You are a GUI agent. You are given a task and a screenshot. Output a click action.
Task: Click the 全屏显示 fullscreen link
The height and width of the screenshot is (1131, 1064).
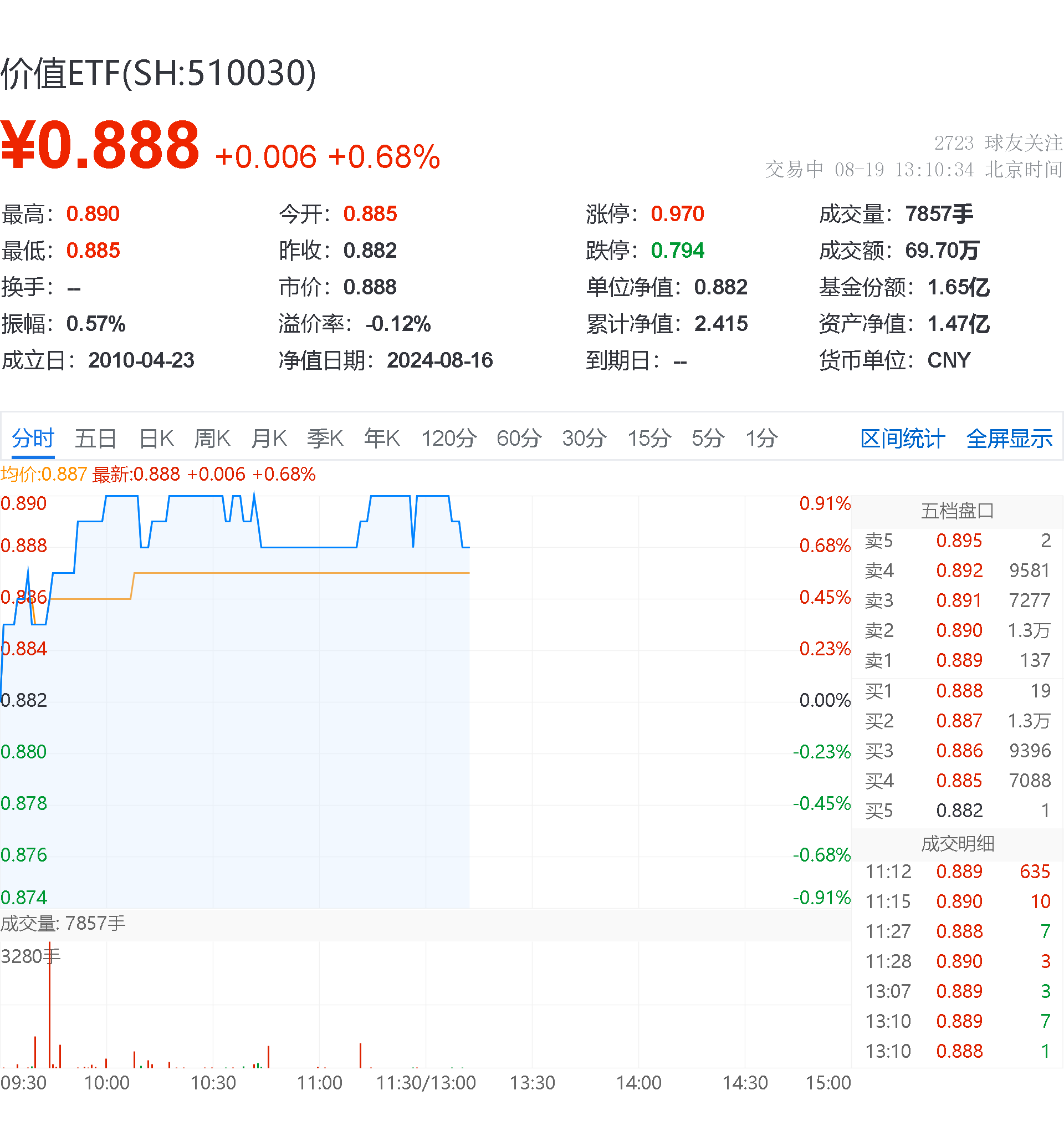coord(1009,439)
